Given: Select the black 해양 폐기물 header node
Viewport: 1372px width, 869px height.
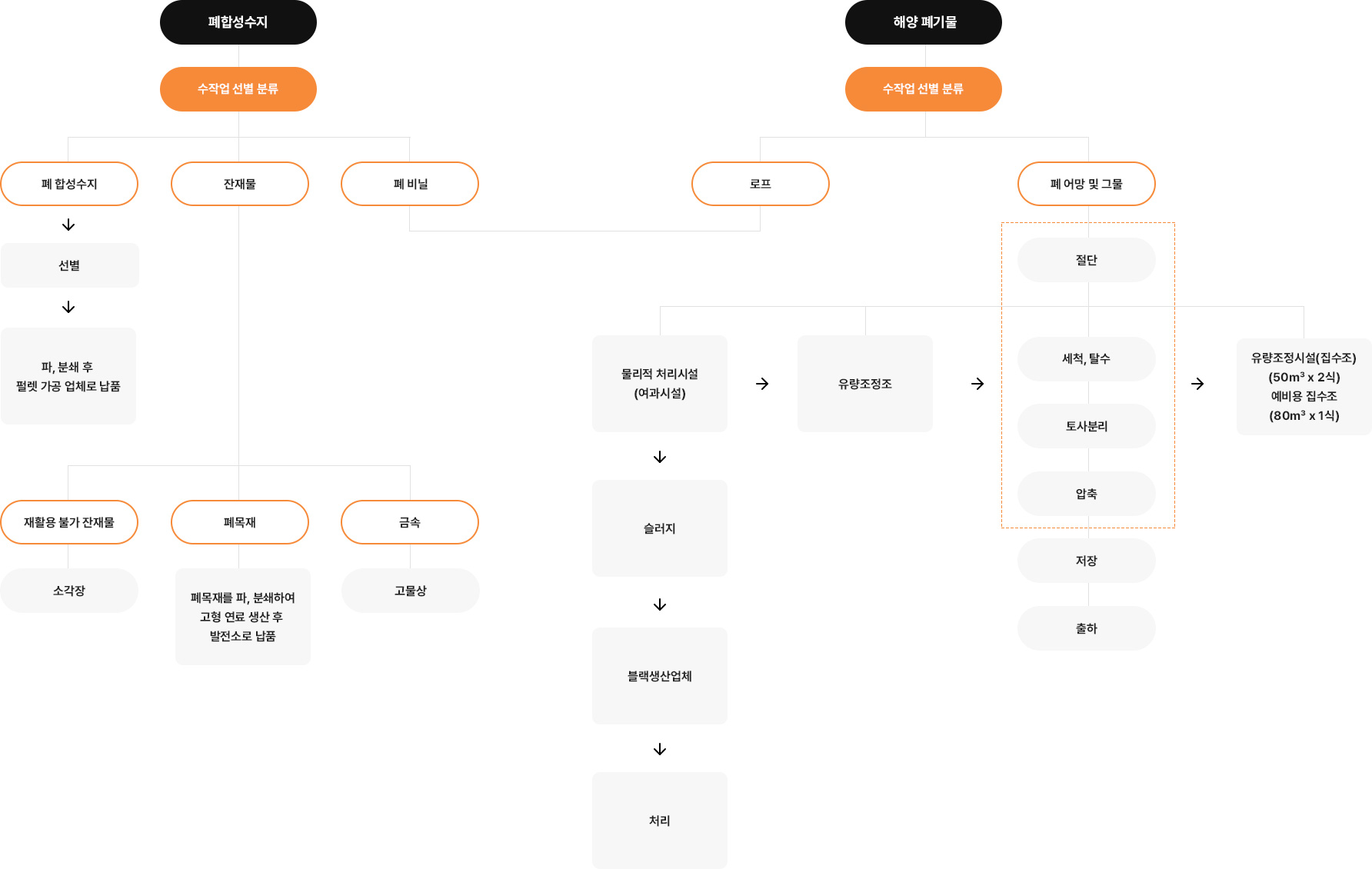Looking at the screenshot, I should 924,22.
